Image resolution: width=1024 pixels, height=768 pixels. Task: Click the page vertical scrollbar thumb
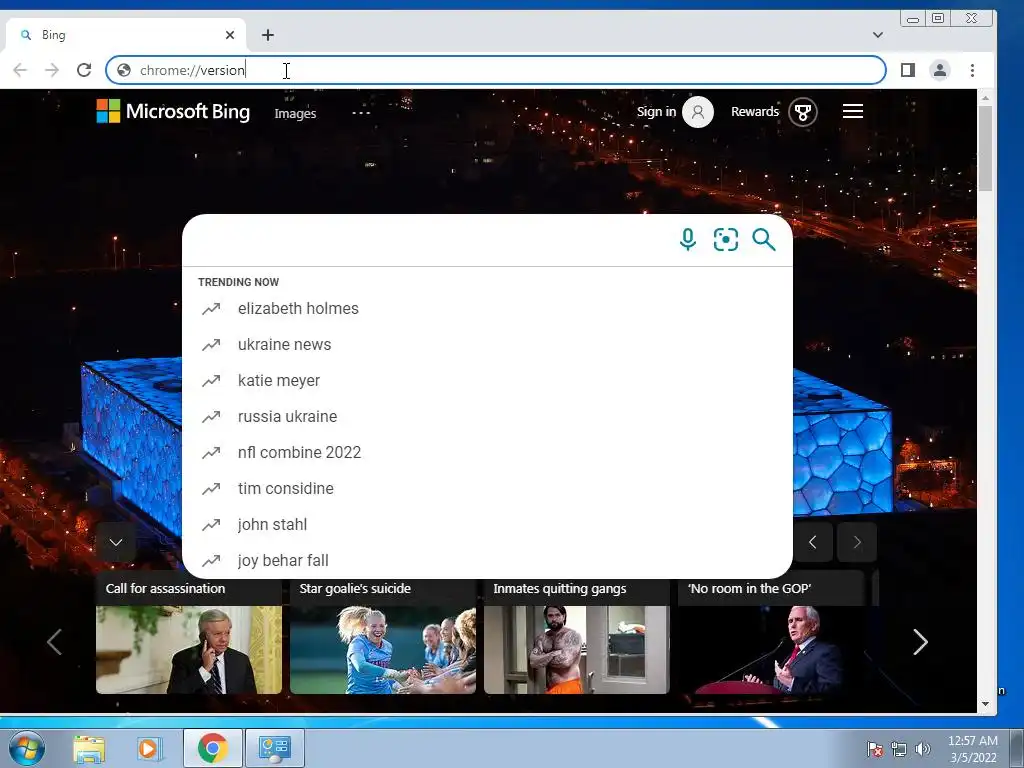tap(985, 149)
